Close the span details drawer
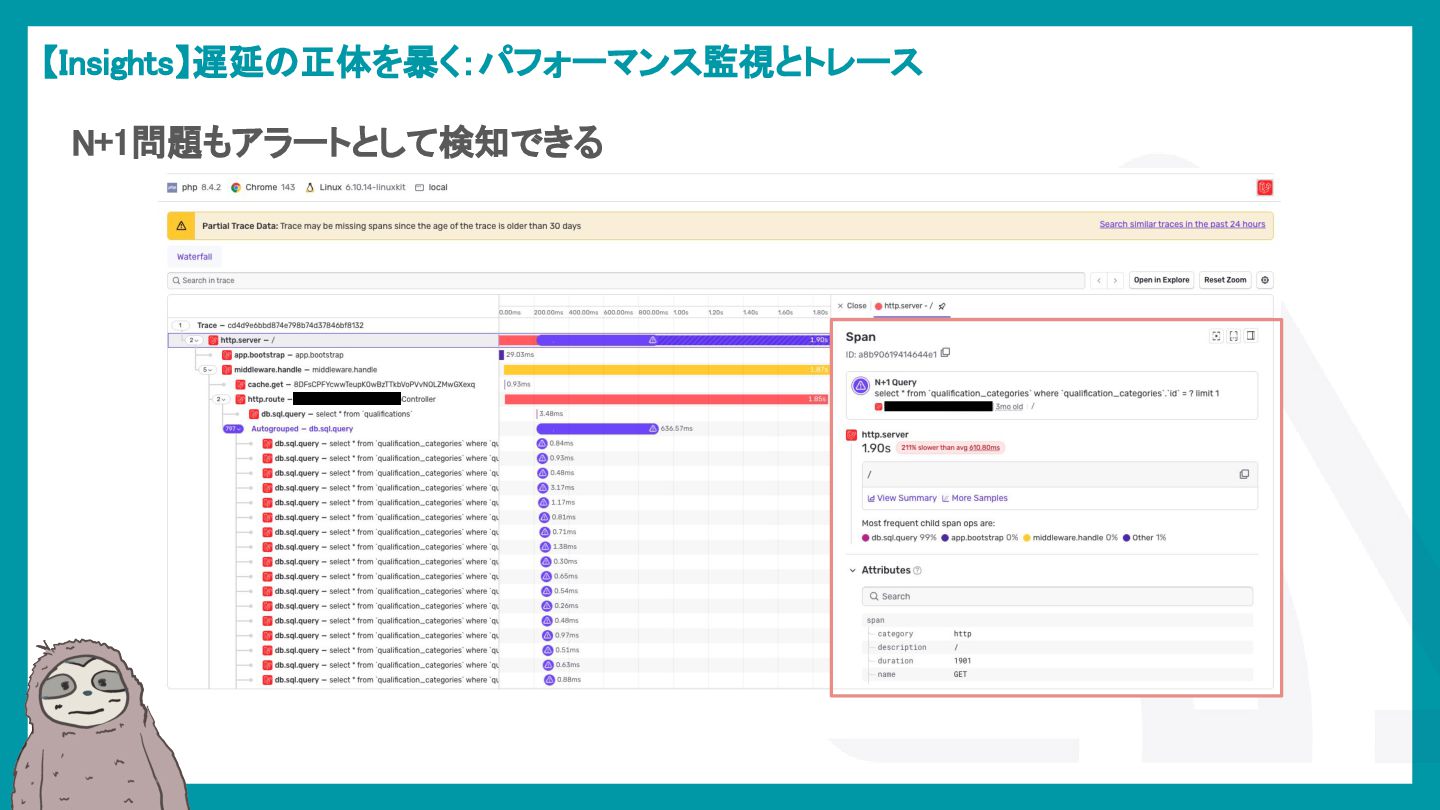The image size is (1440, 810). (x=852, y=306)
